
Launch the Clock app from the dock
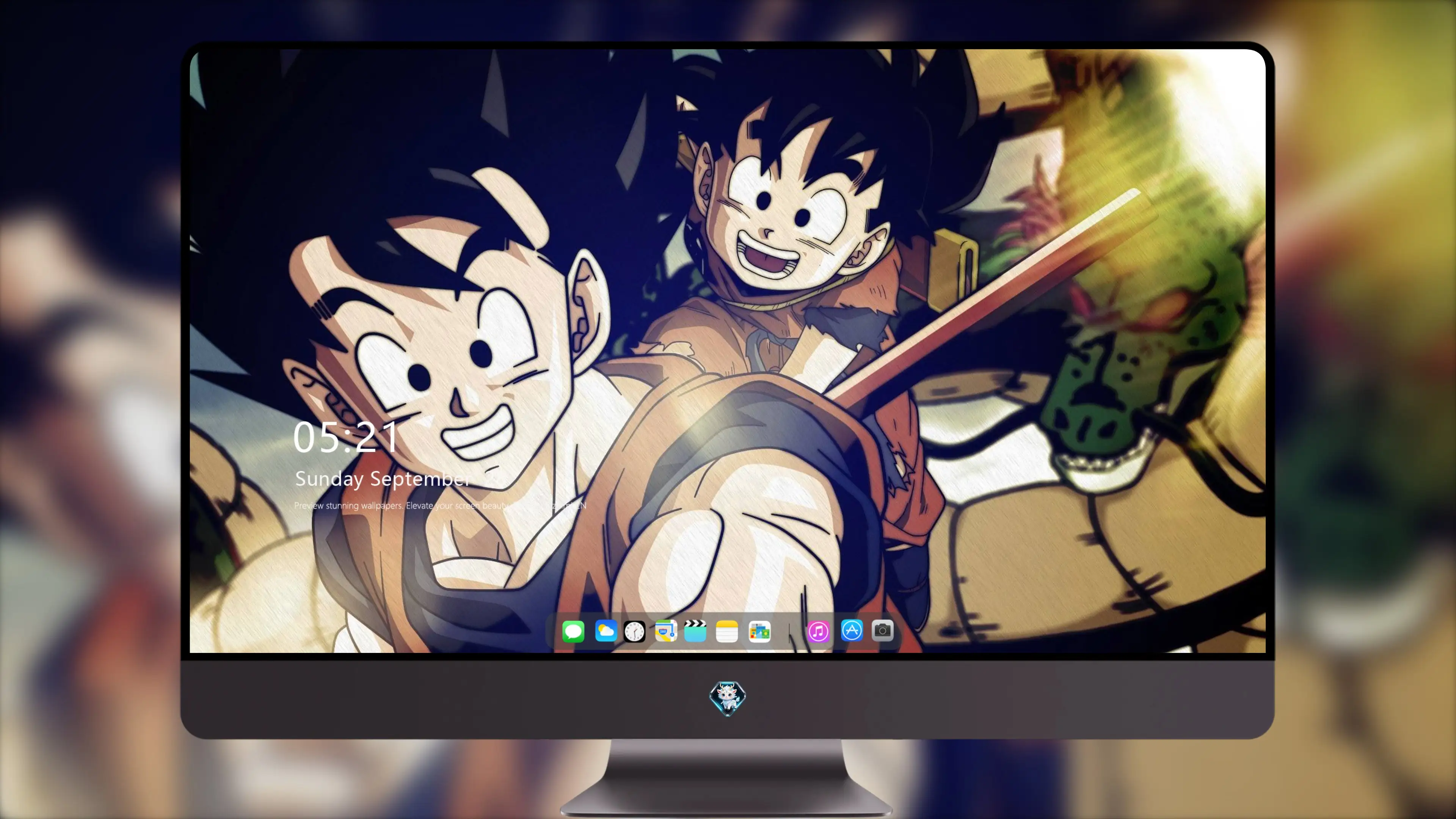click(x=634, y=631)
